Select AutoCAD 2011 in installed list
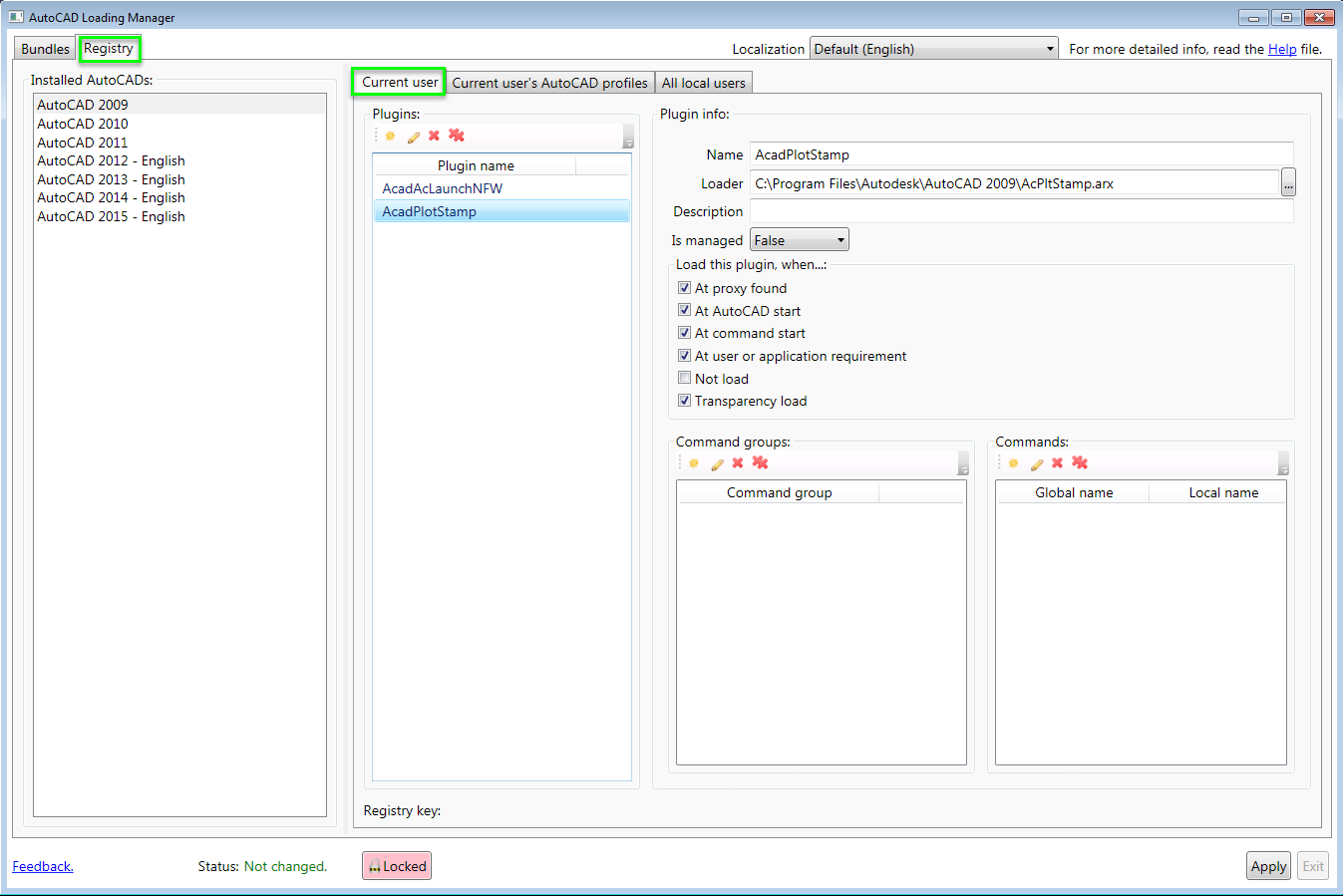The height and width of the screenshot is (896, 1343). click(179, 143)
